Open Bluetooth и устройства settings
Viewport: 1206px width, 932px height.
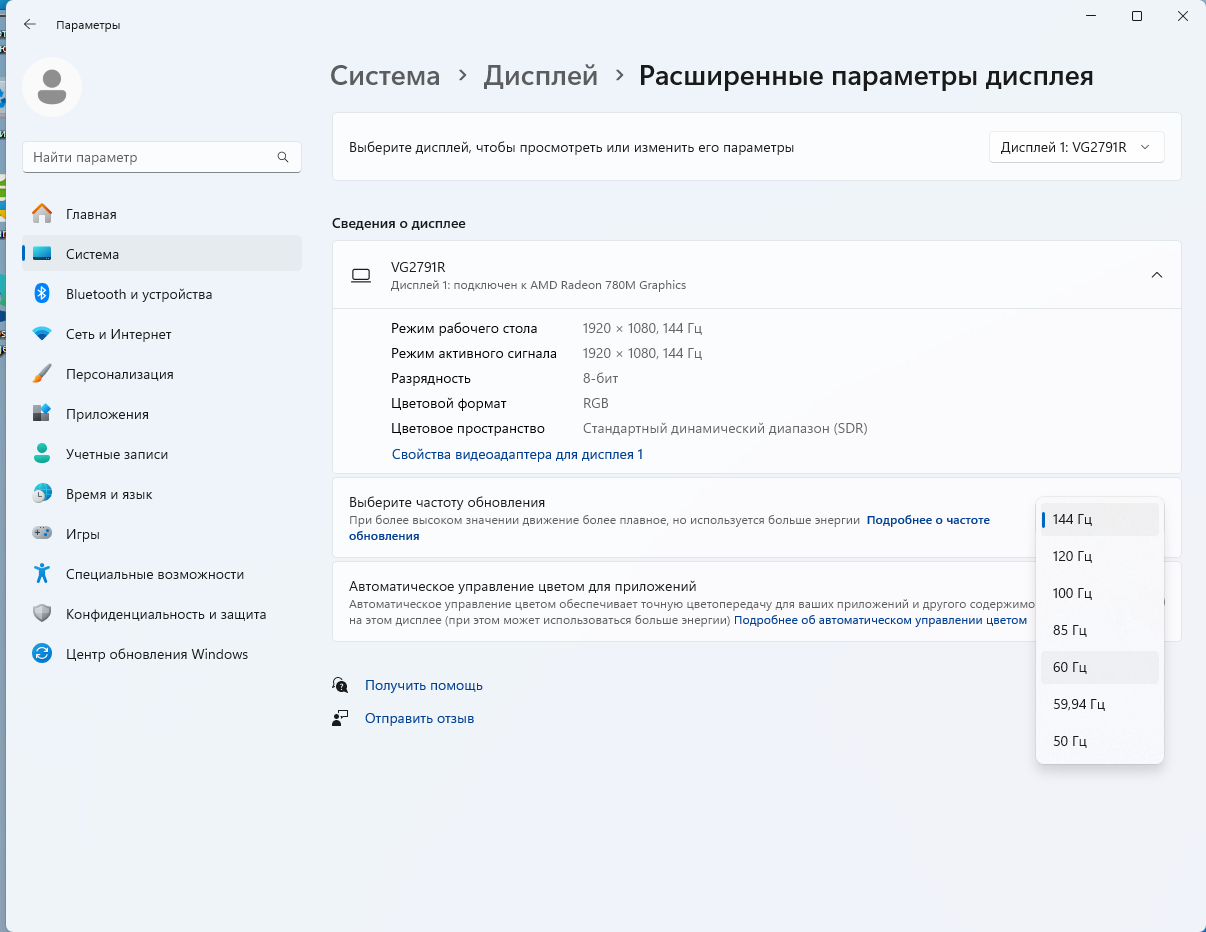(x=162, y=294)
